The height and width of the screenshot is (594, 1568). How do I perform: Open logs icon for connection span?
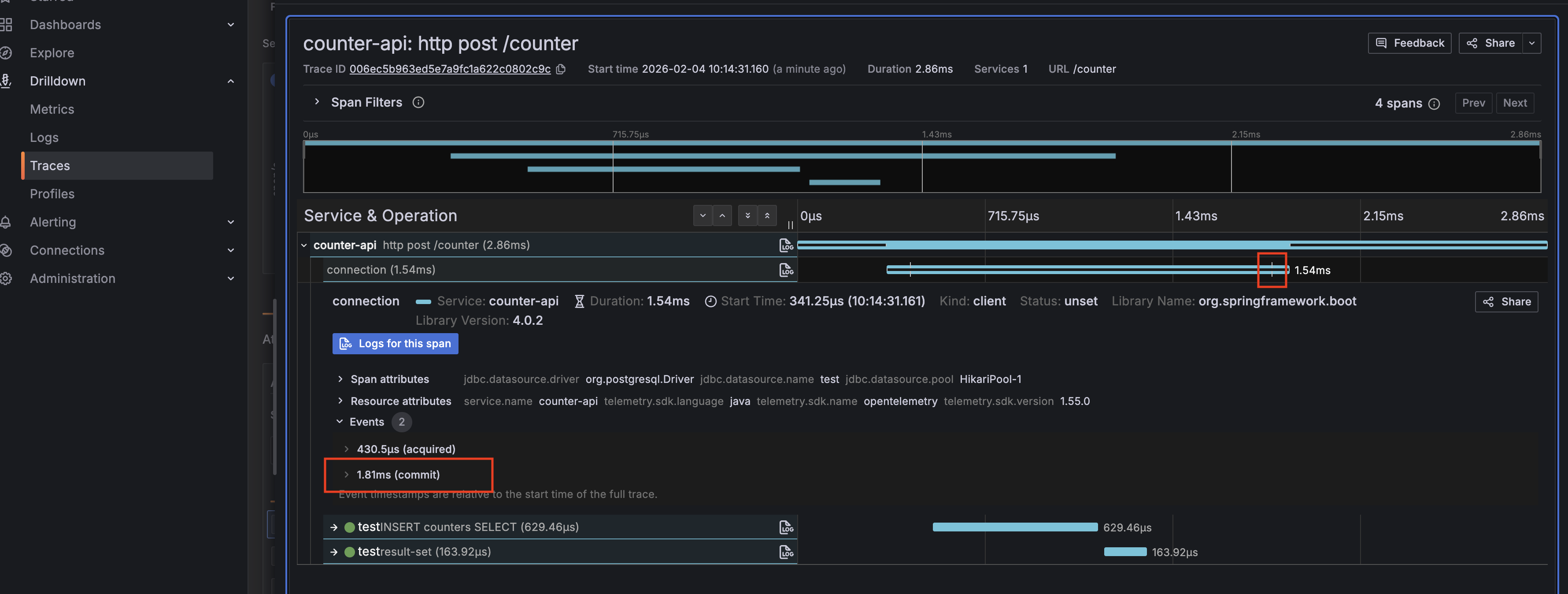click(x=786, y=270)
